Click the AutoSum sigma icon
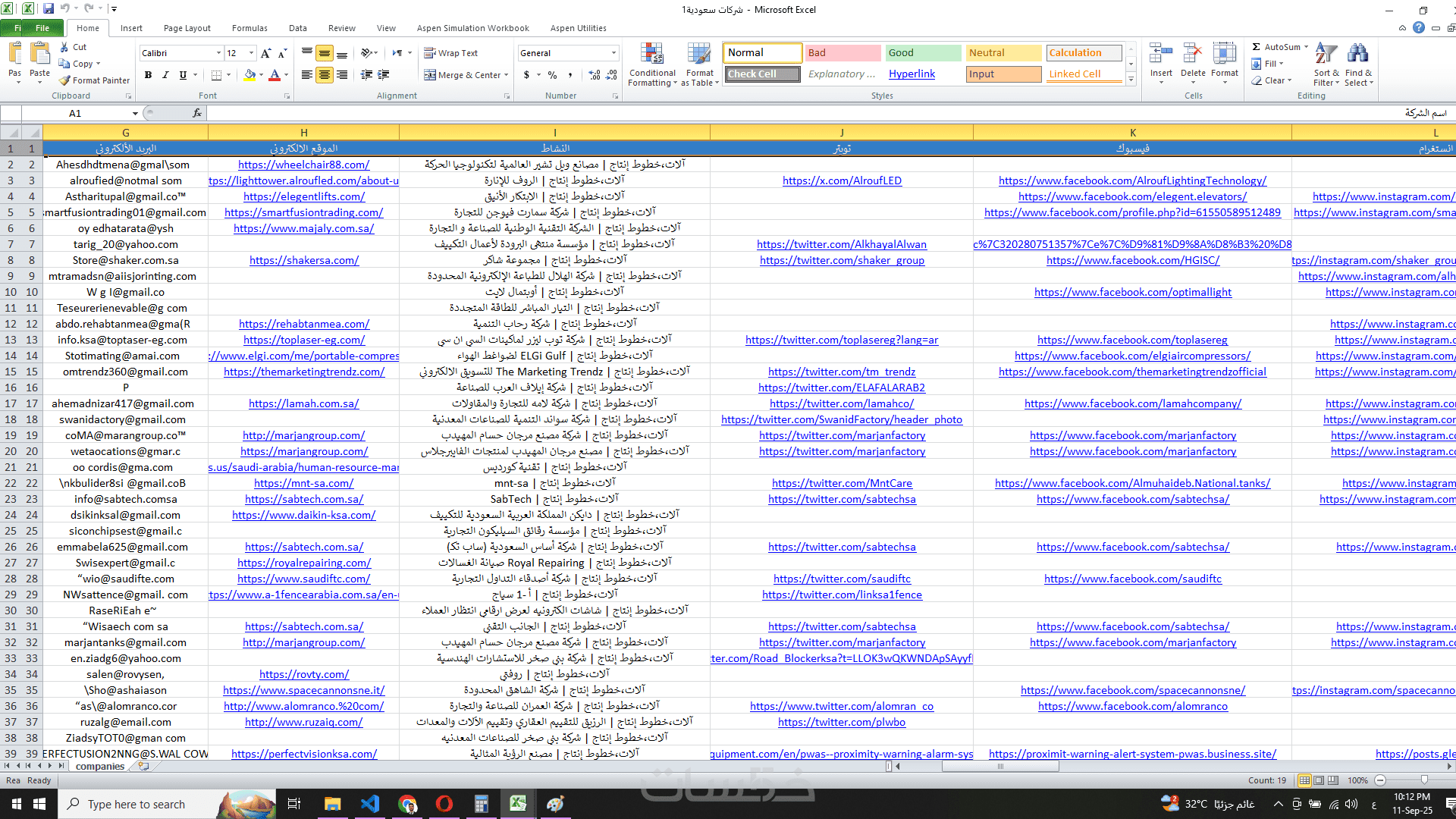 pos(1257,47)
